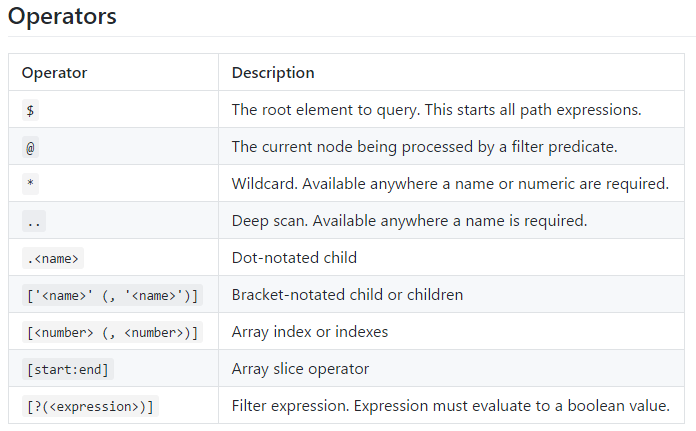This screenshot has width=696, height=431.
Task: Click the Bracket-notated child or children description
Action: (x=345, y=295)
